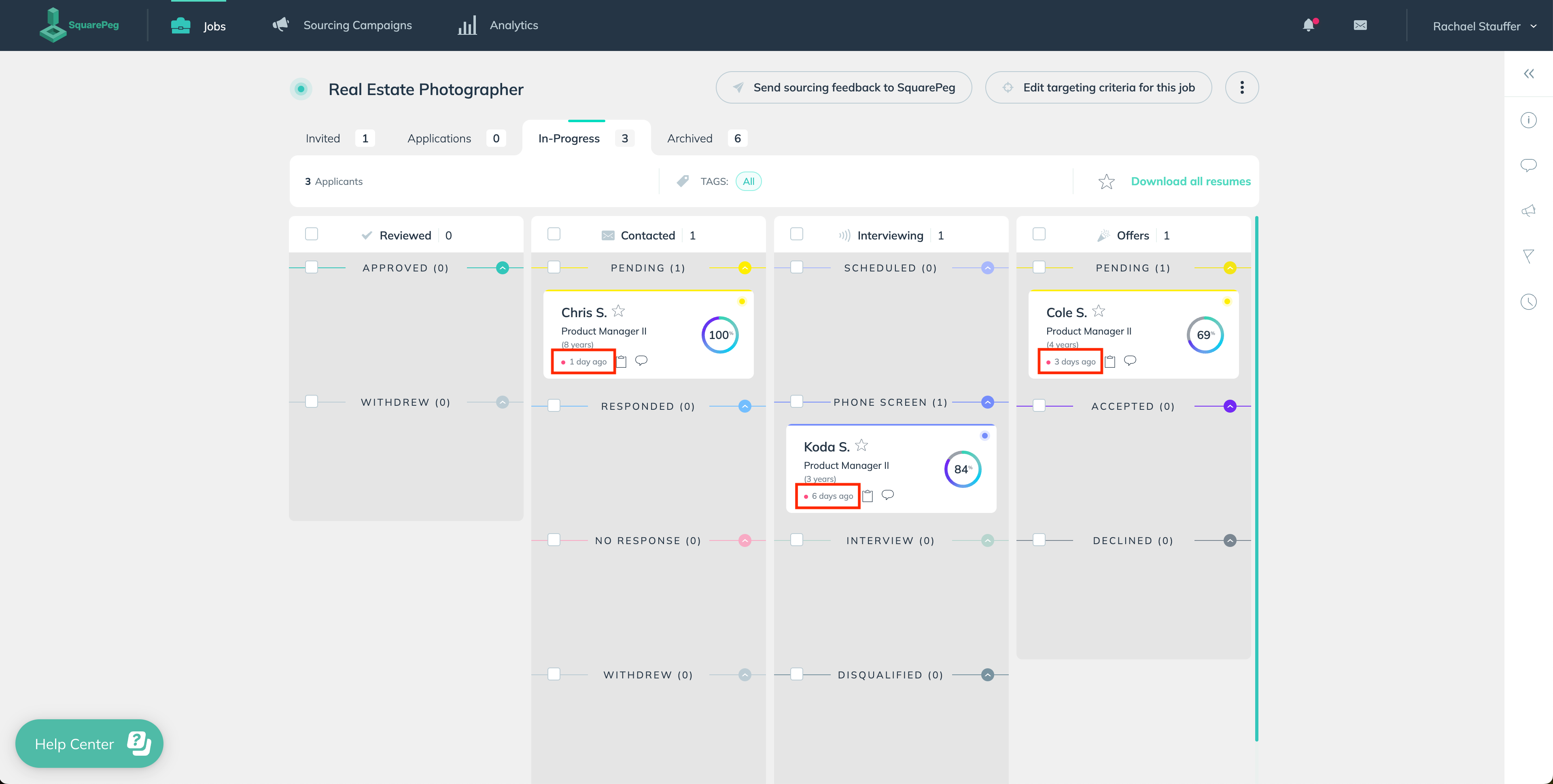Open Rachael Stauffer account dropdown
The width and height of the screenshot is (1553, 784).
click(x=1485, y=26)
